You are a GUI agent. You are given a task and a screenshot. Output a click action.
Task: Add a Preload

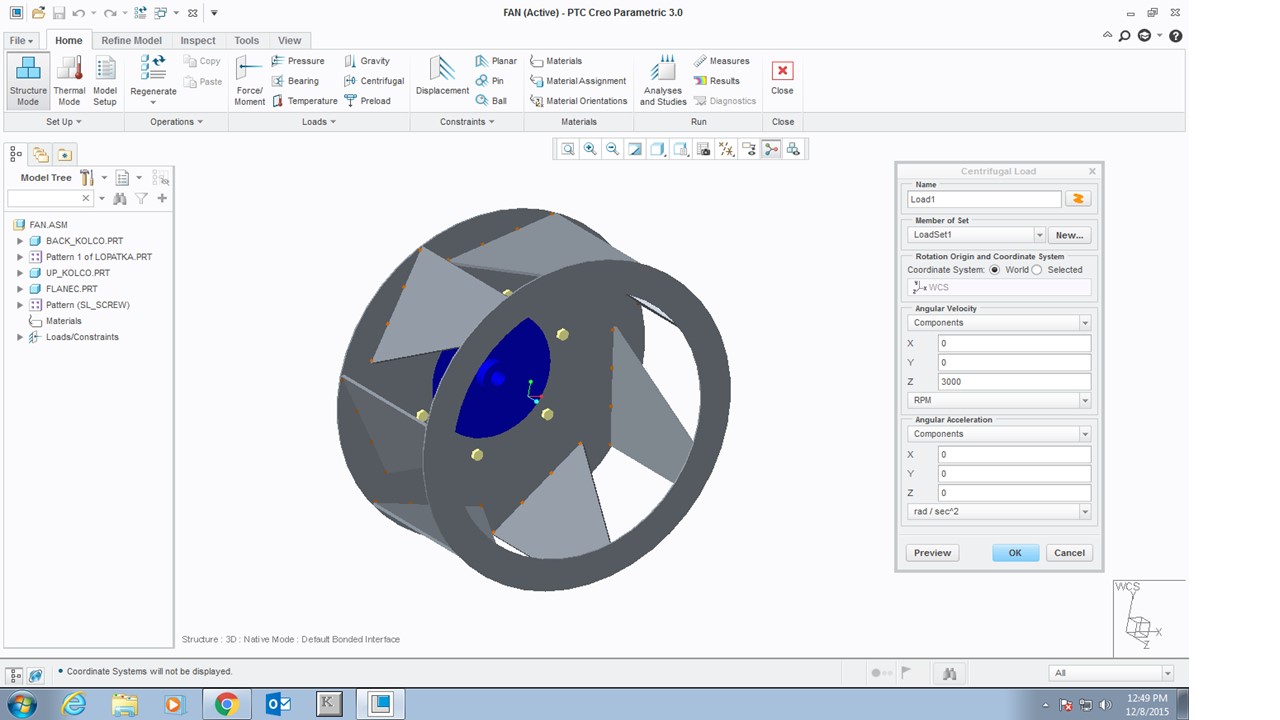[367, 101]
